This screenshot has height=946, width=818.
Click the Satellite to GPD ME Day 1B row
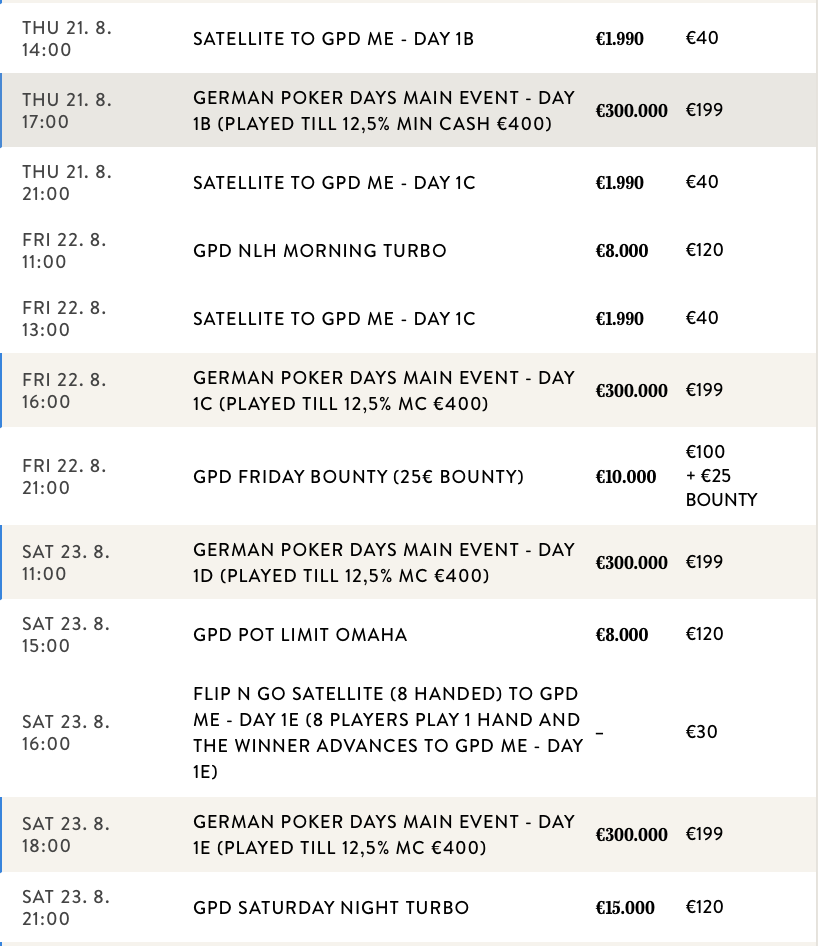coord(333,39)
